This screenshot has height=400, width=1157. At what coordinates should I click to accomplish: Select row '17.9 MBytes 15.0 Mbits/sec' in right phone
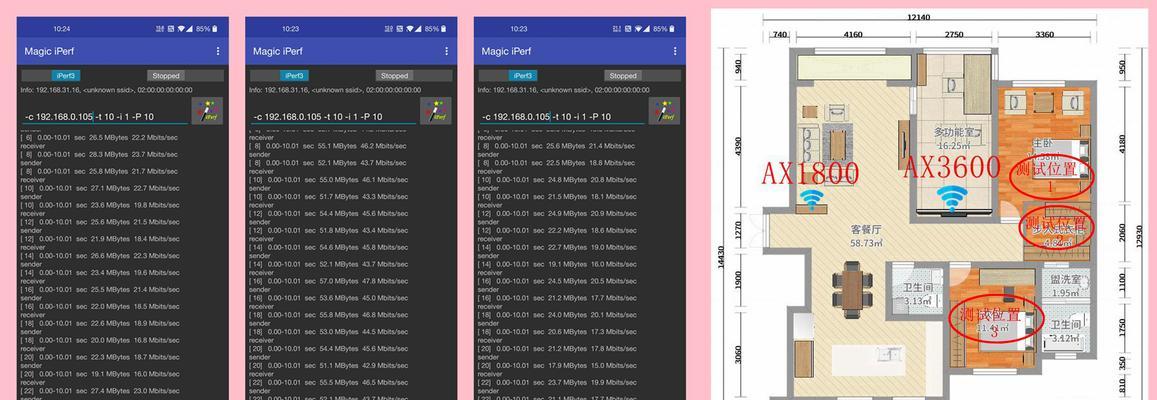tap(558, 365)
